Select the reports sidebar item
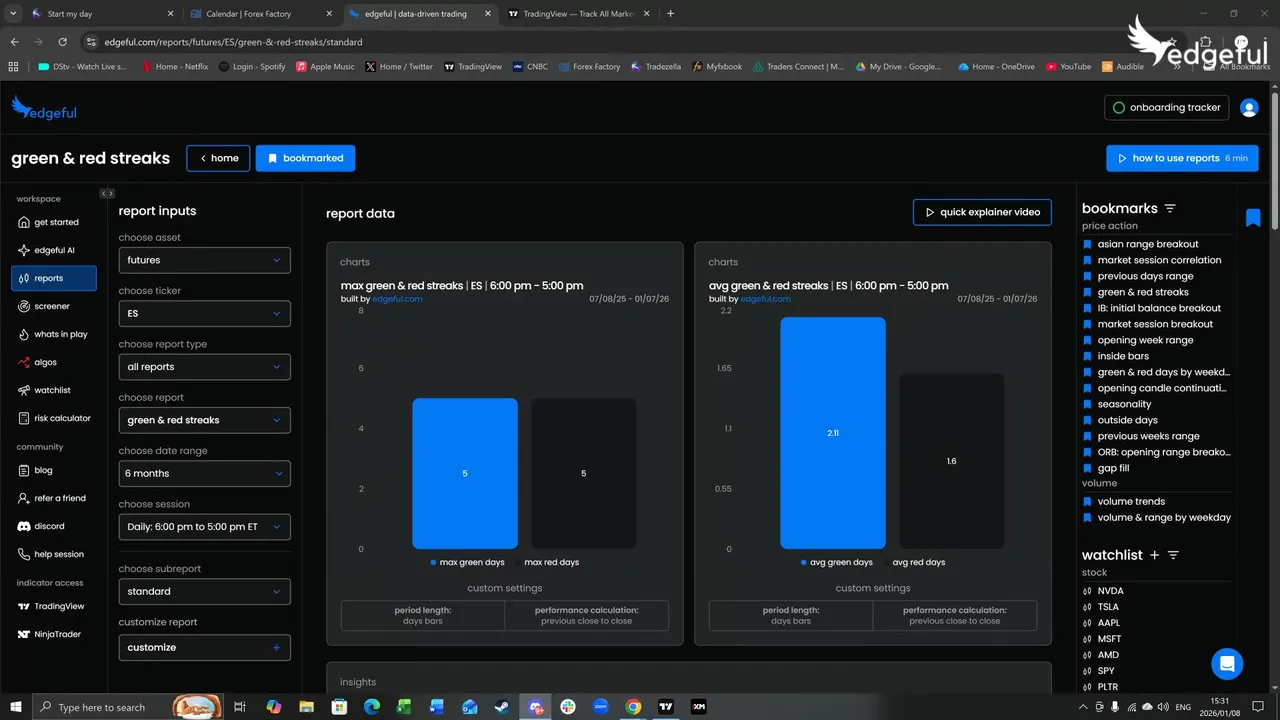Viewport: 1280px width, 720px height. click(54, 278)
